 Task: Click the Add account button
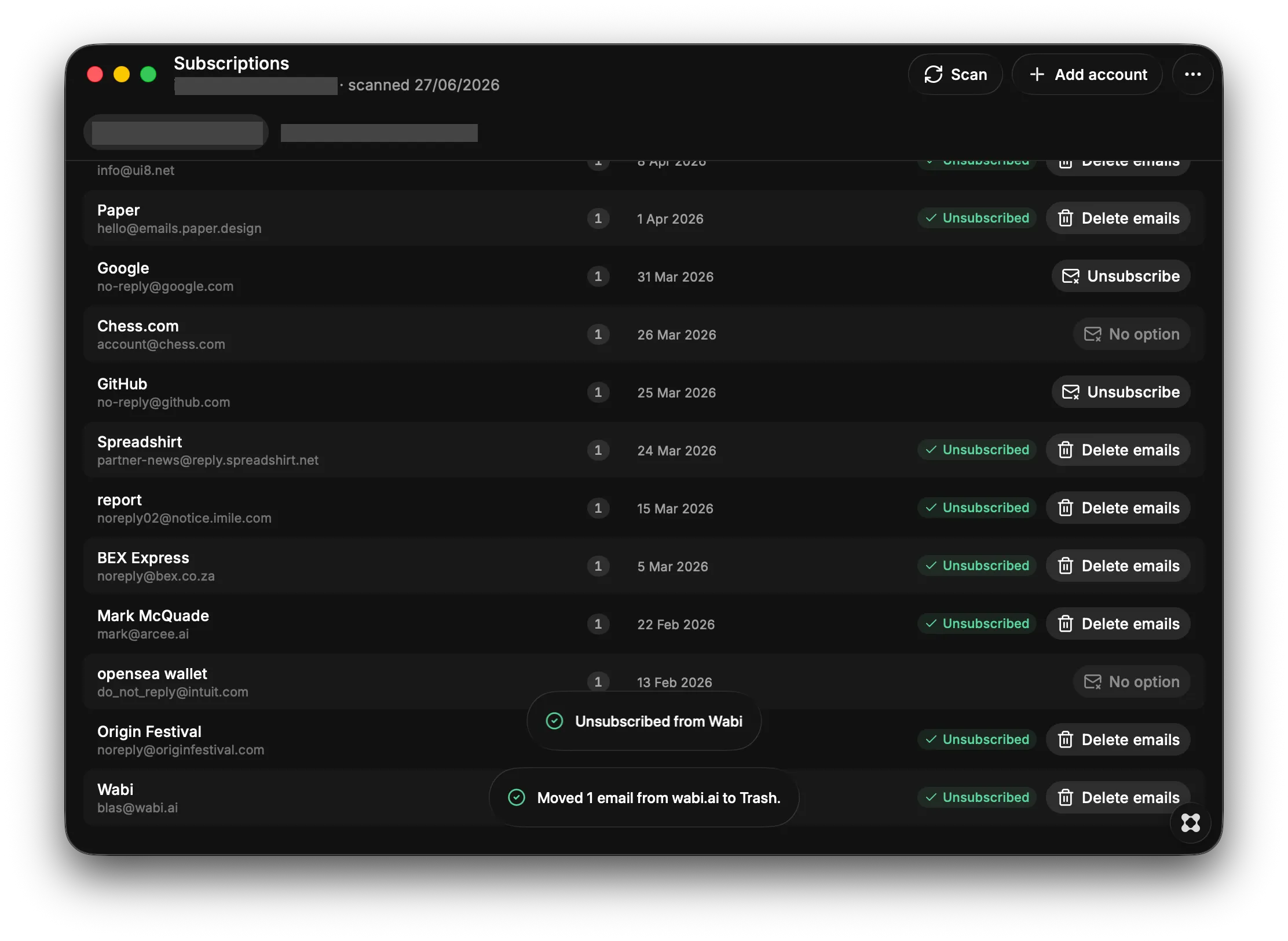coord(1087,74)
